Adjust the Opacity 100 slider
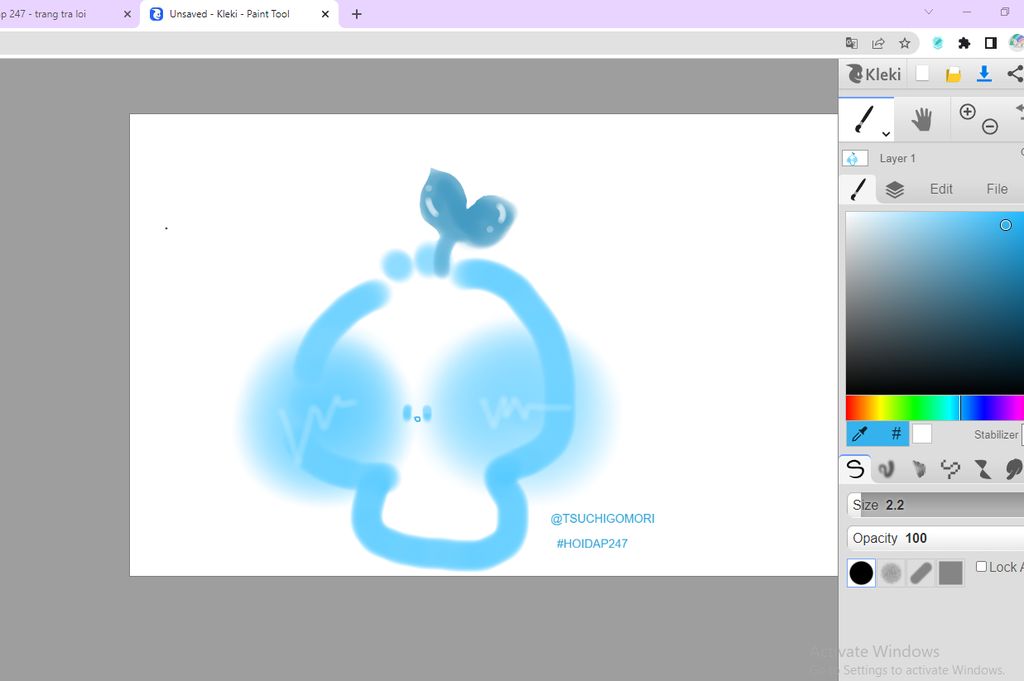This screenshot has width=1024, height=681. 935,538
